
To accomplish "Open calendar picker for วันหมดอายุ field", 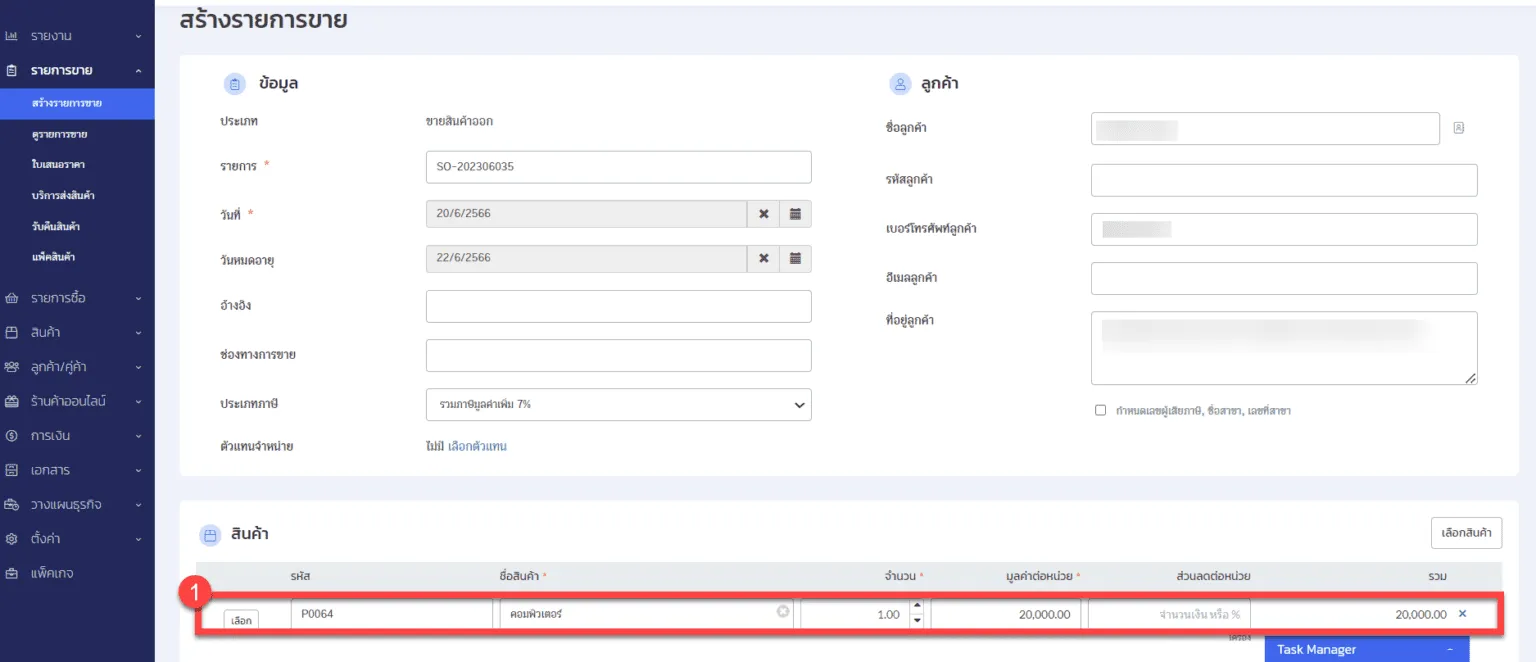I will tap(795, 258).
